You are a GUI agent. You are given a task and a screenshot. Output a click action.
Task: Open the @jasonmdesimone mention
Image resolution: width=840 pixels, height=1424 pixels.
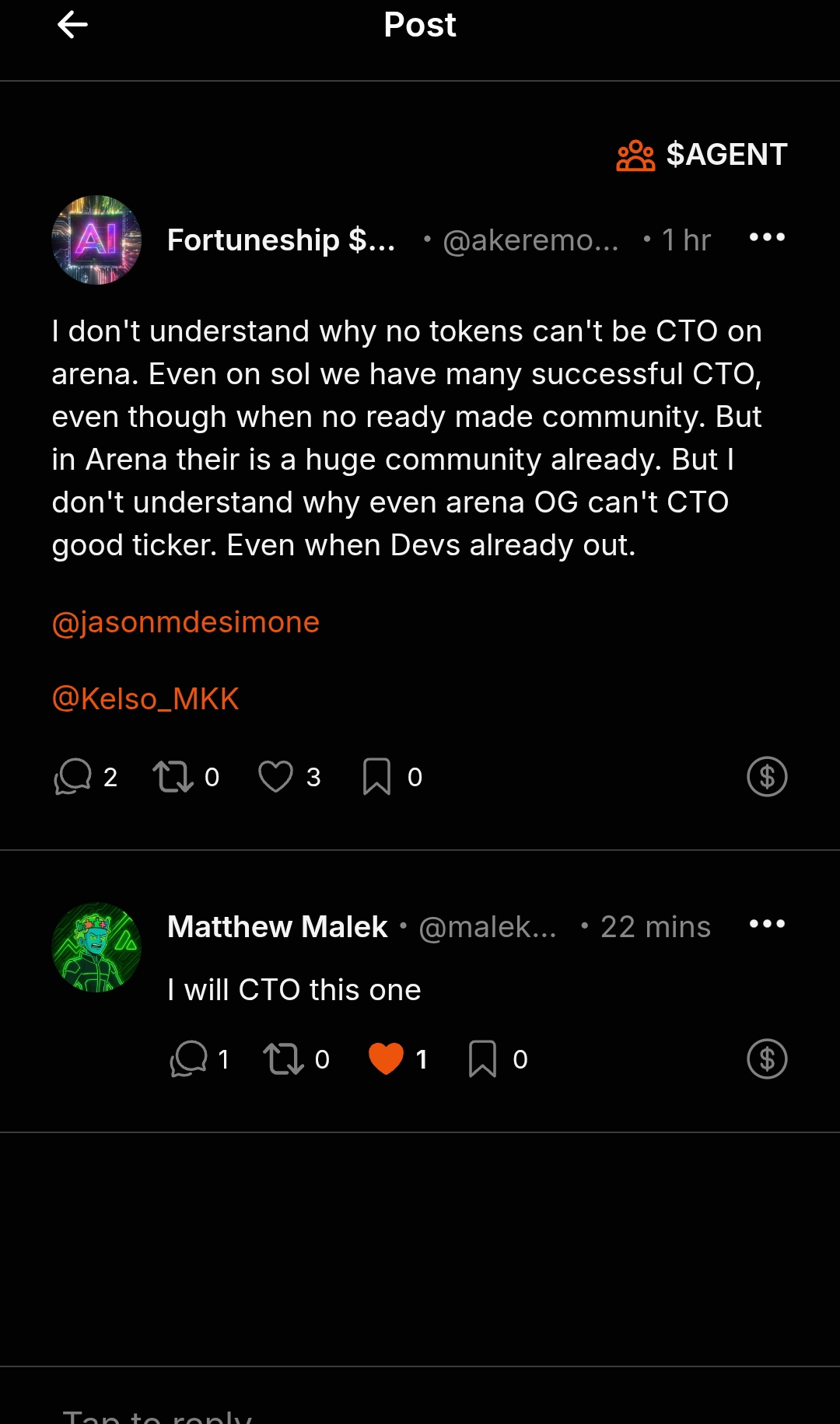[186, 622]
